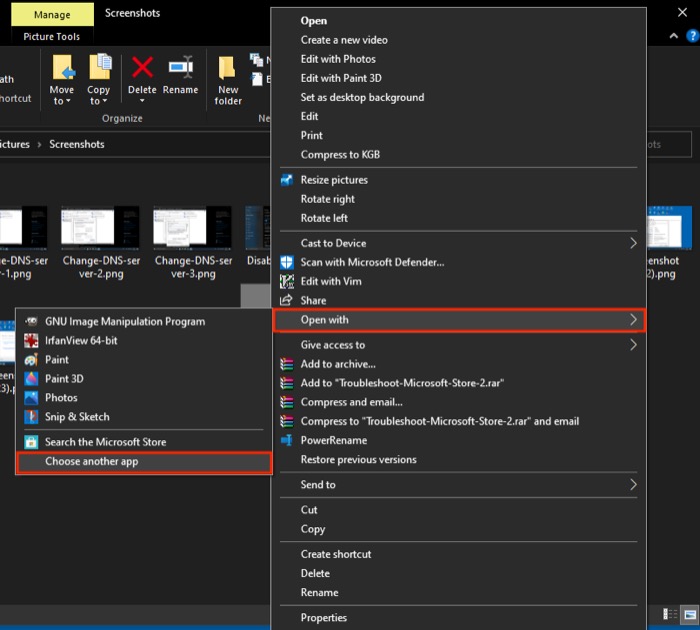Open the Copy to dropdown arrow
Screen dimensions: 700x630
tap(105, 101)
